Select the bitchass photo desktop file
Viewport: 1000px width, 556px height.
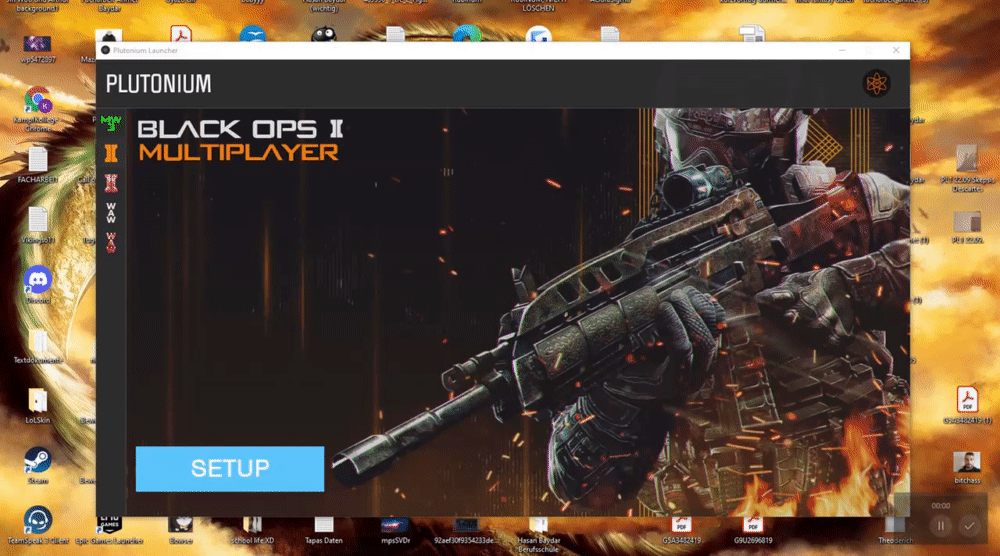[967, 467]
